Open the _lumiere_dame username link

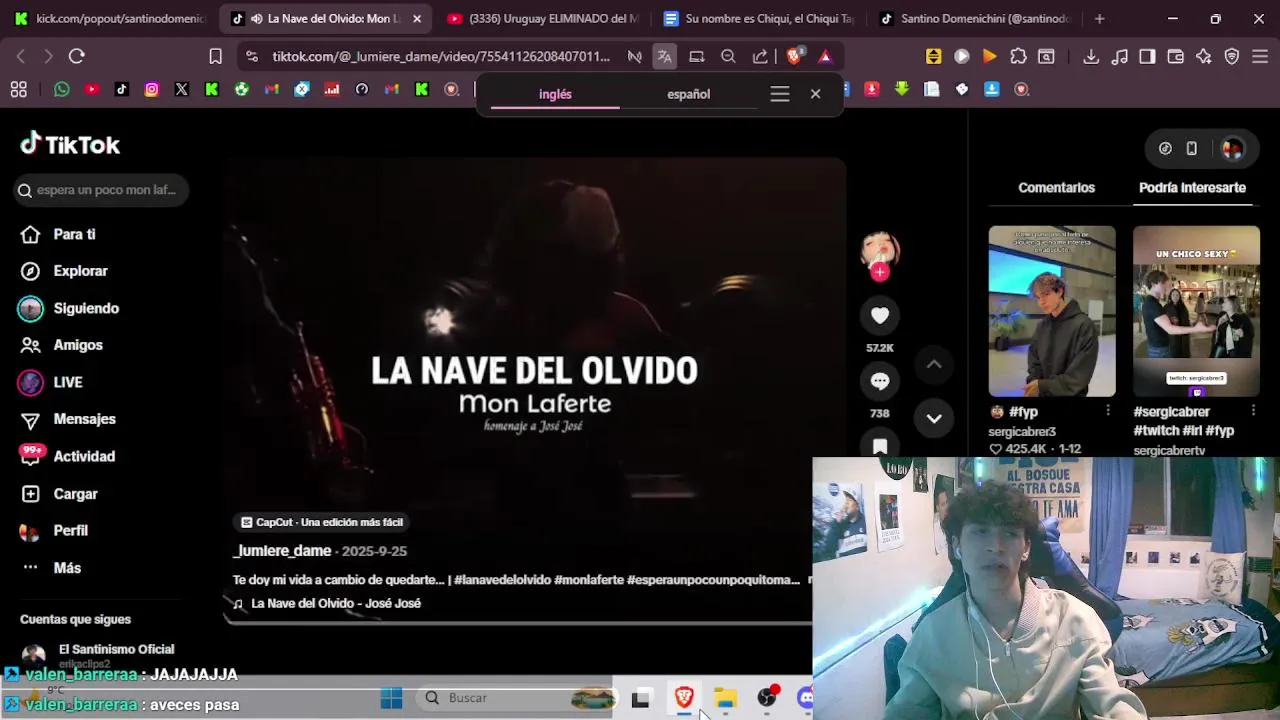[282, 551]
